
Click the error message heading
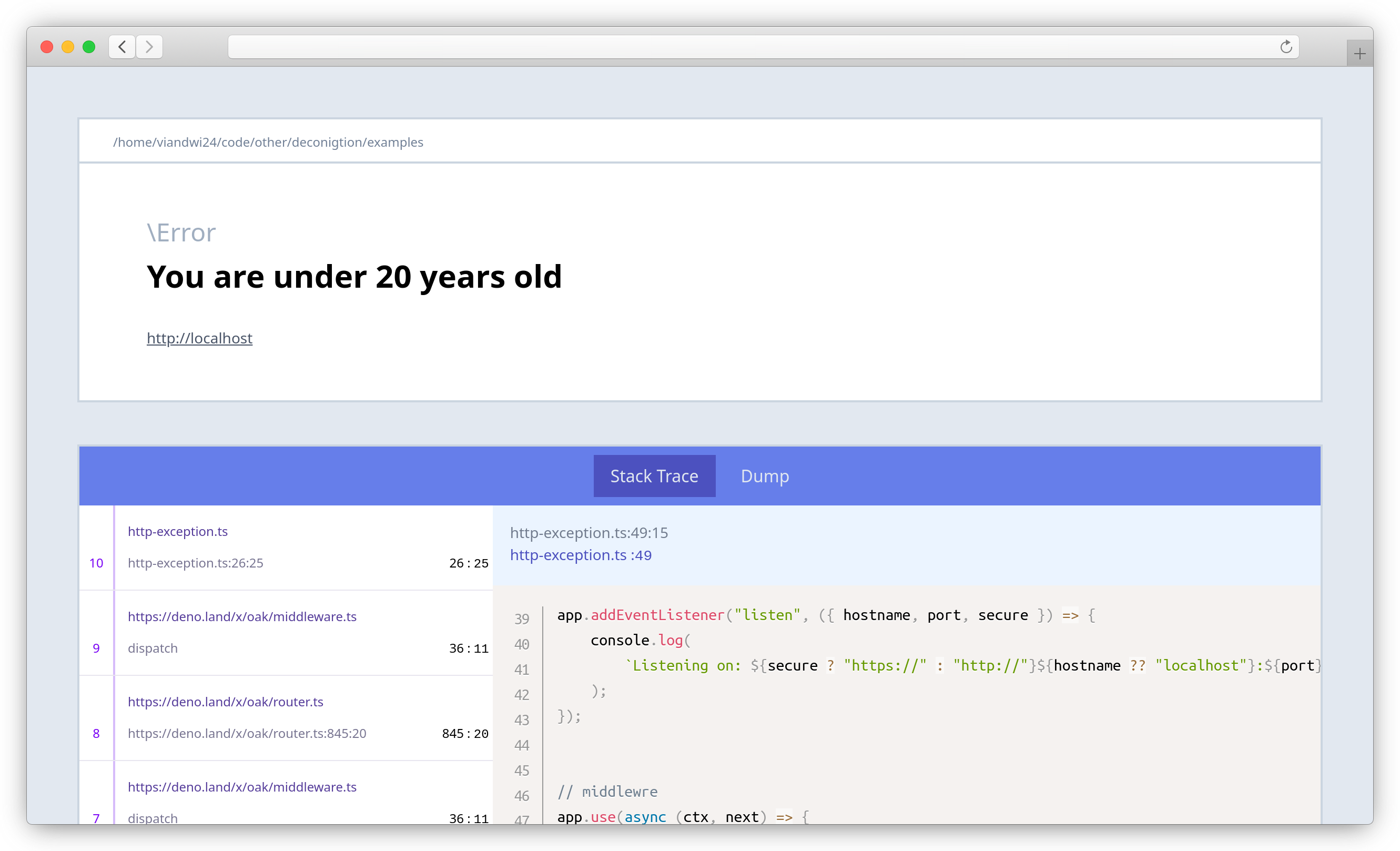click(353, 277)
